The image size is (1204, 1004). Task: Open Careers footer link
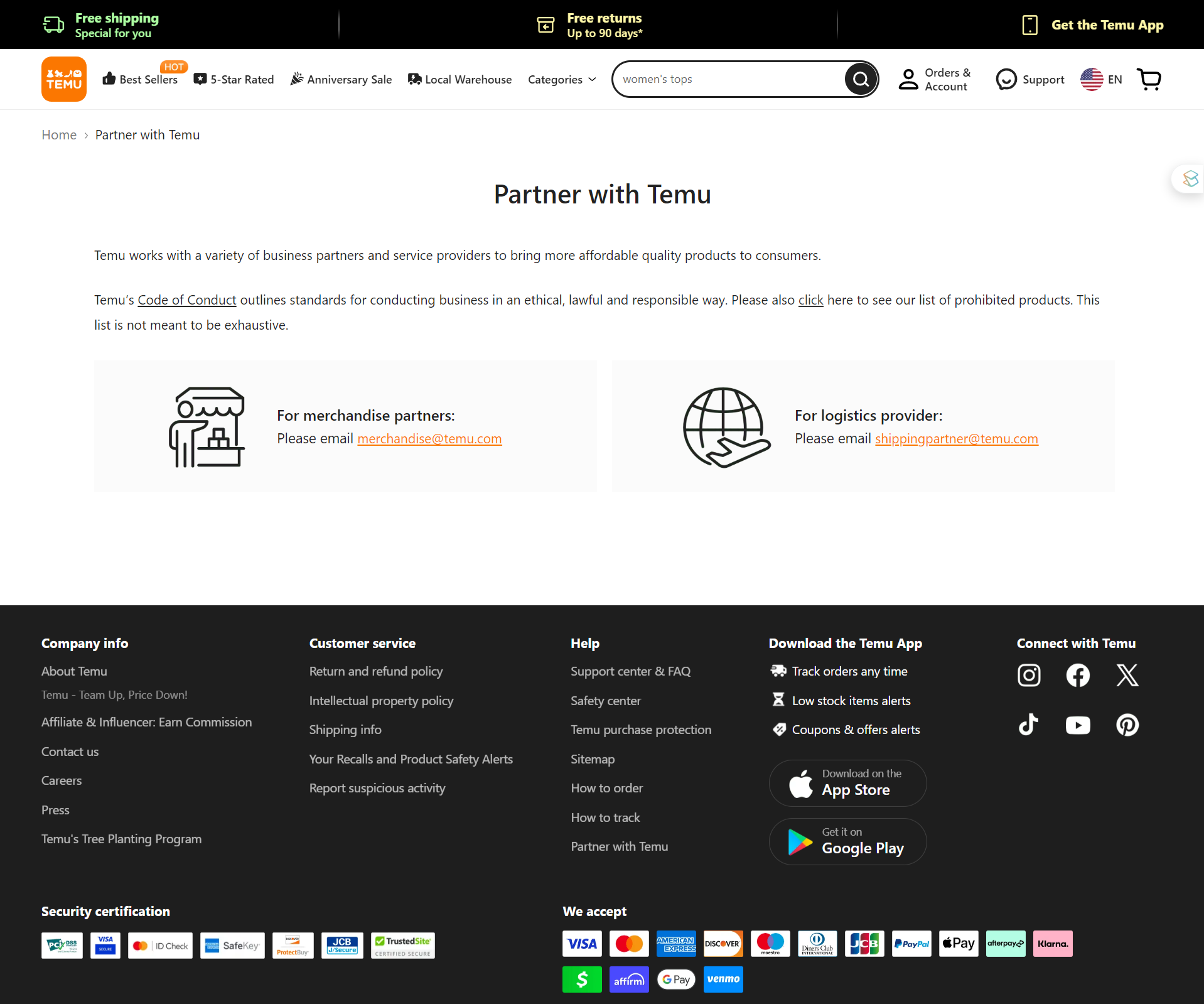(62, 780)
